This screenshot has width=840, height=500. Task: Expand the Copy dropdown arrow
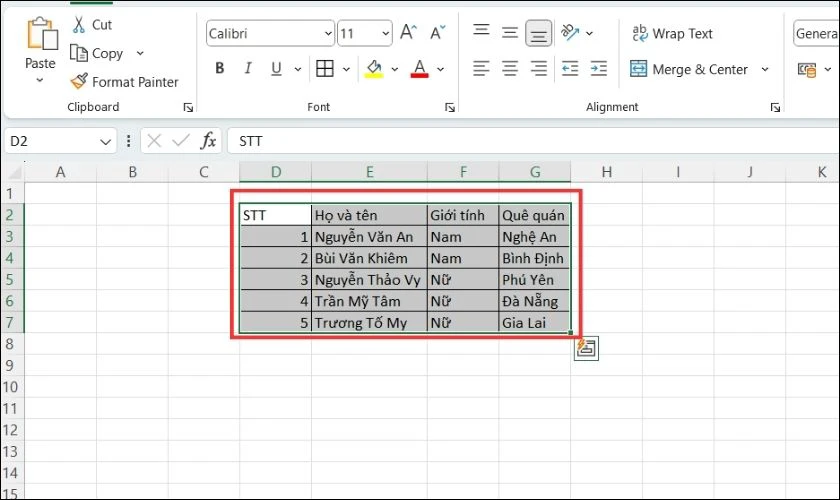[140, 53]
